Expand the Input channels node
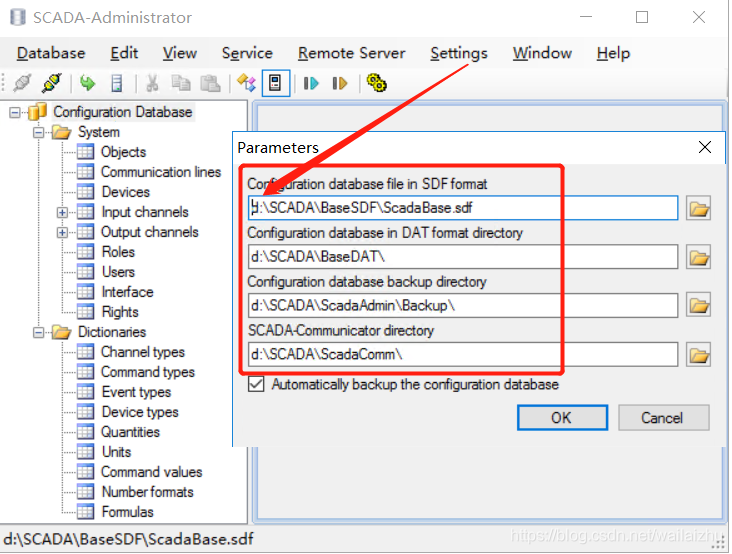732x554 pixels. pos(62,213)
